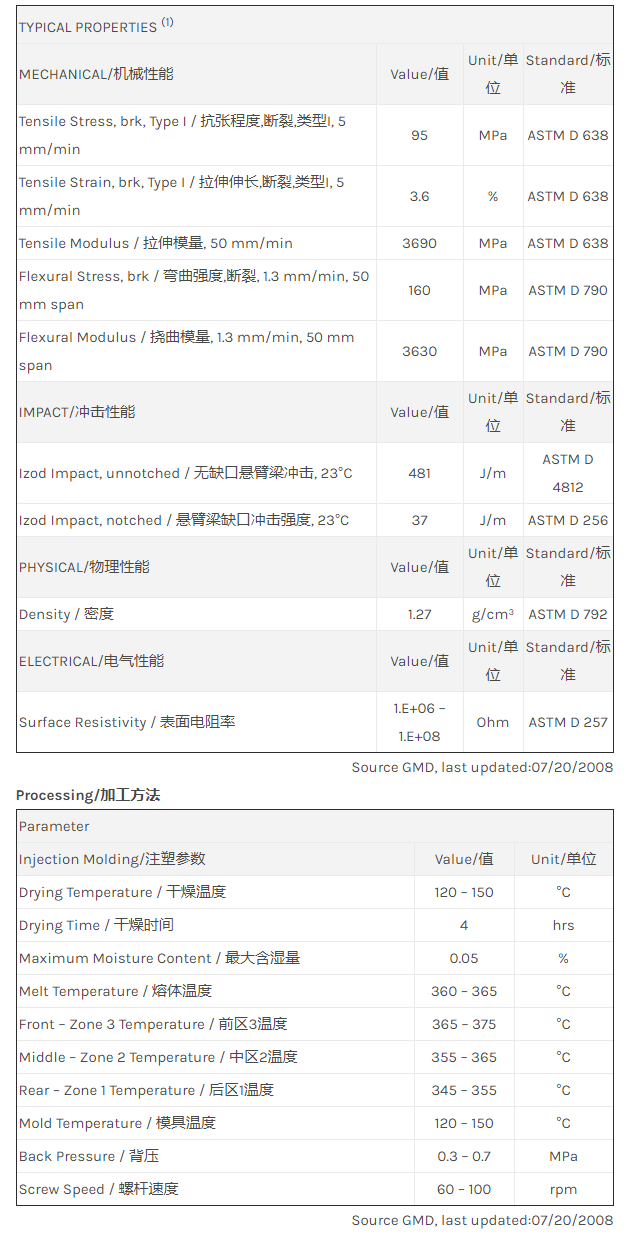Viewport: 628px width, 1240px height.
Task: Select the Tensile Modulus value 3690
Action: 419,243
